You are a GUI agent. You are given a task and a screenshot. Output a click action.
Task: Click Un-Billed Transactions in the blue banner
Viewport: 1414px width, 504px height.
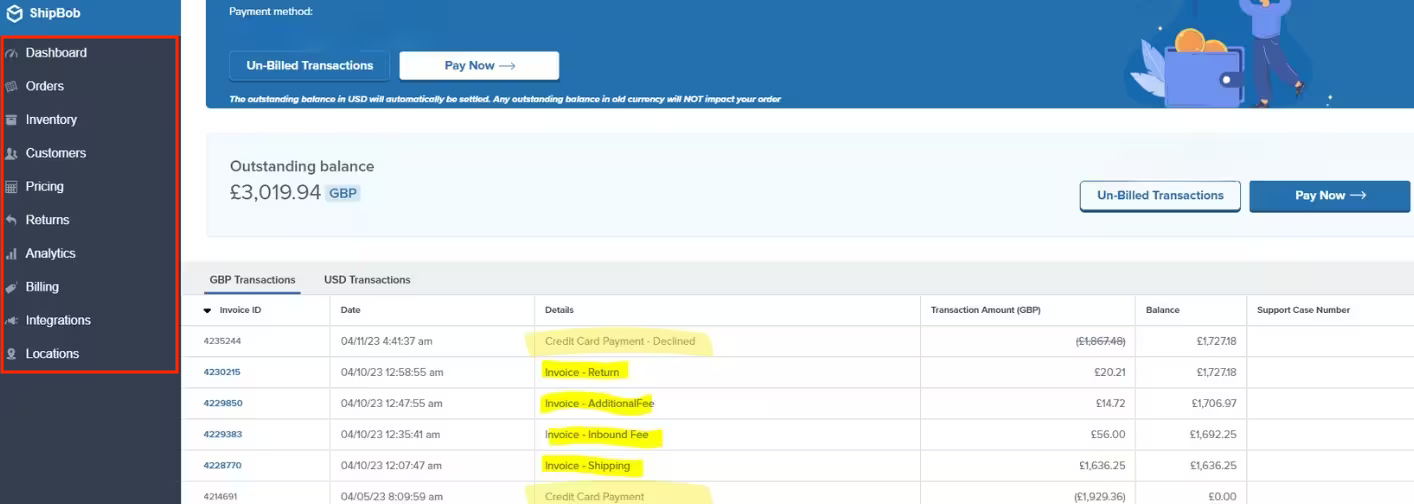coord(310,66)
